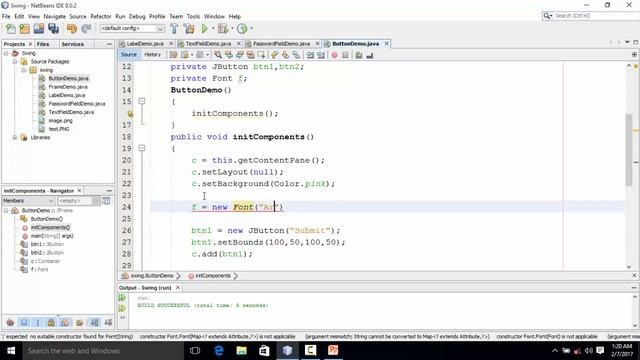Open the Refactor menu
Image resolution: width=640 pixels, height=360 pixels.
tap(101, 16)
